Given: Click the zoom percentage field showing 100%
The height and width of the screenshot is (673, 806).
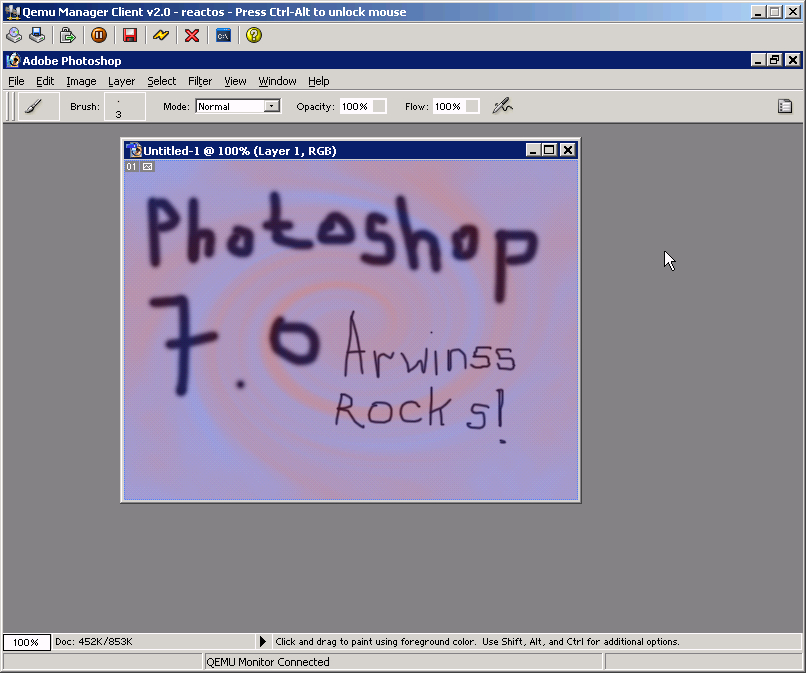Looking at the screenshot, I should tap(27, 642).
